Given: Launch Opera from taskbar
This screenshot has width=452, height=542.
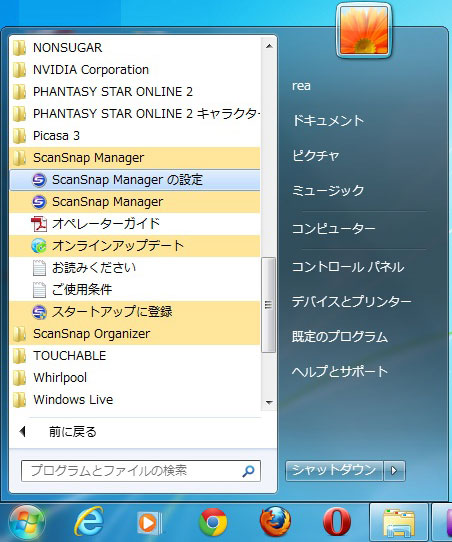Looking at the screenshot, I should click(x=336, y=522).
